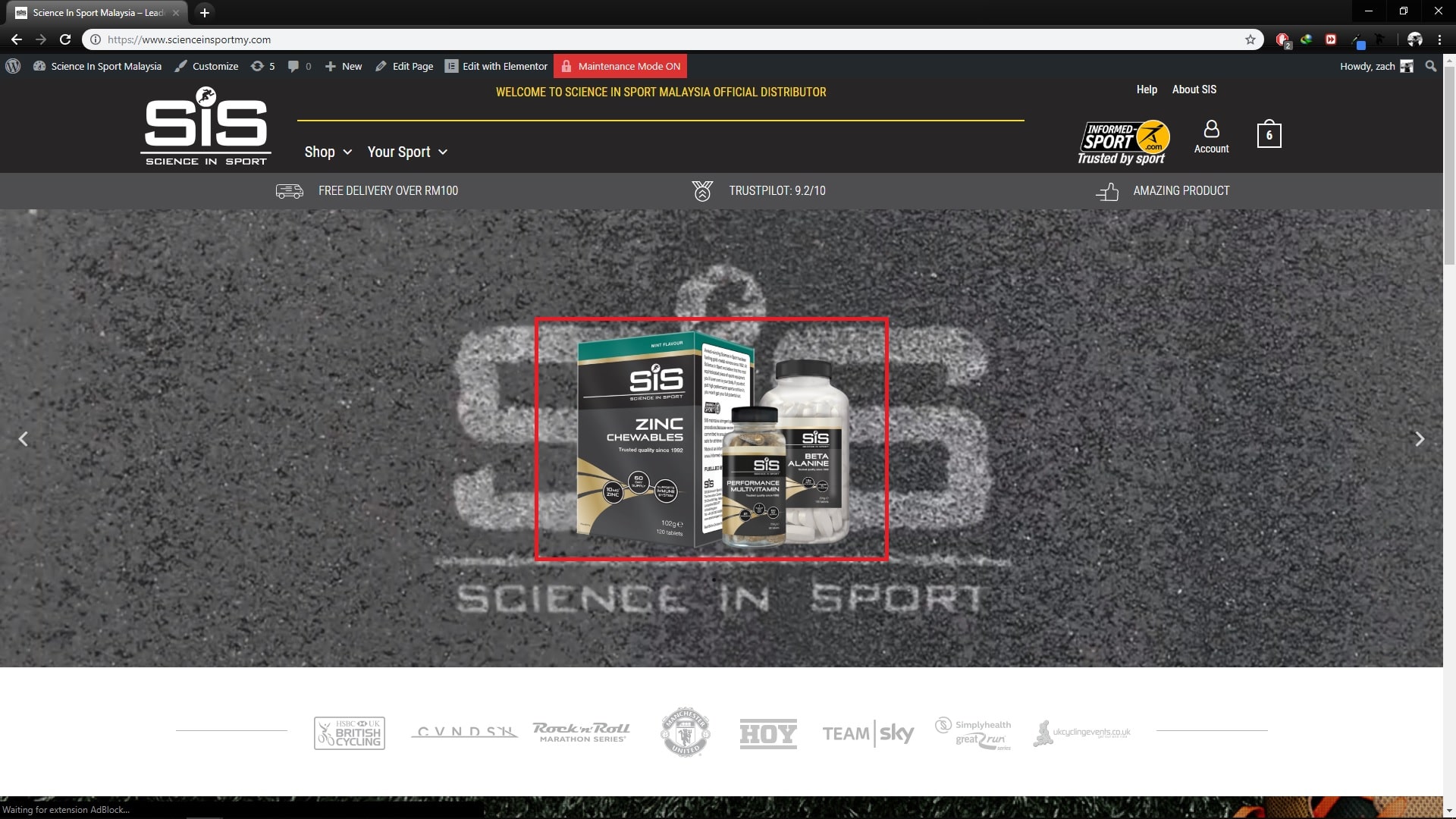Show next slide with the right arrow
The height and width of the screenshot is (819, 1456).
1420,438
